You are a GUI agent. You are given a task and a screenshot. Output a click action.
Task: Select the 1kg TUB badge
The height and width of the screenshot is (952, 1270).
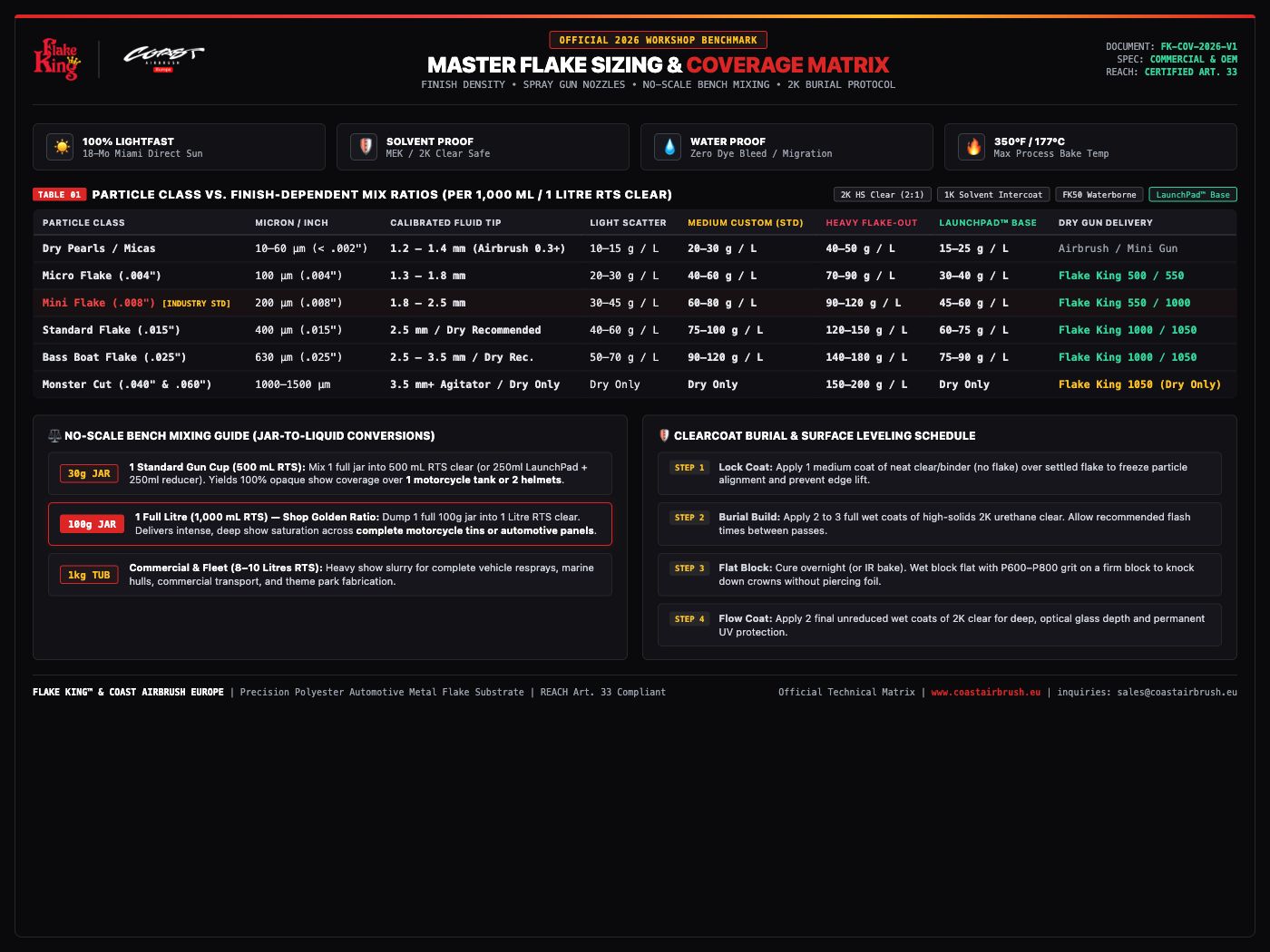(89, 575)
